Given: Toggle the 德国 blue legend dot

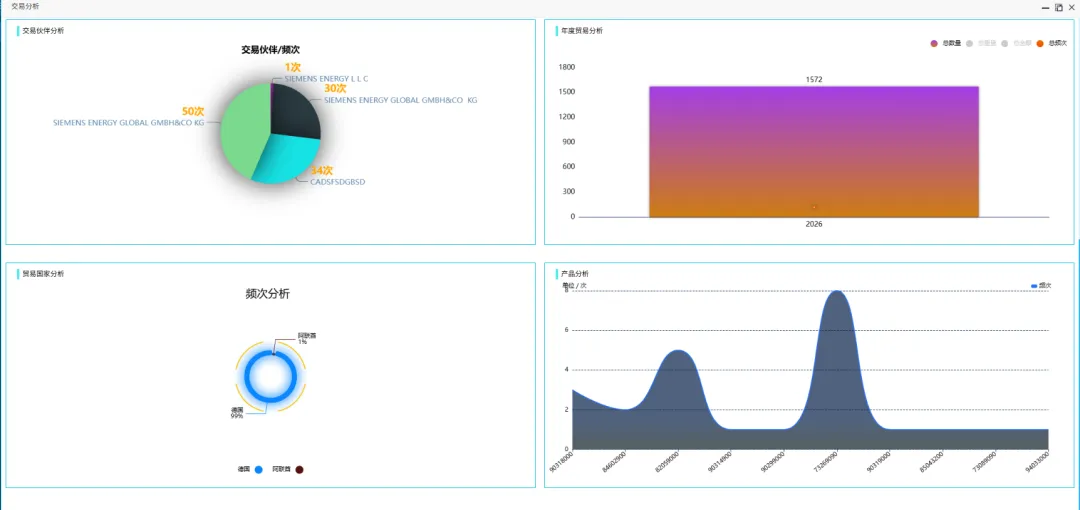Looking at the screenshot, I should click(x=259, y=469).
